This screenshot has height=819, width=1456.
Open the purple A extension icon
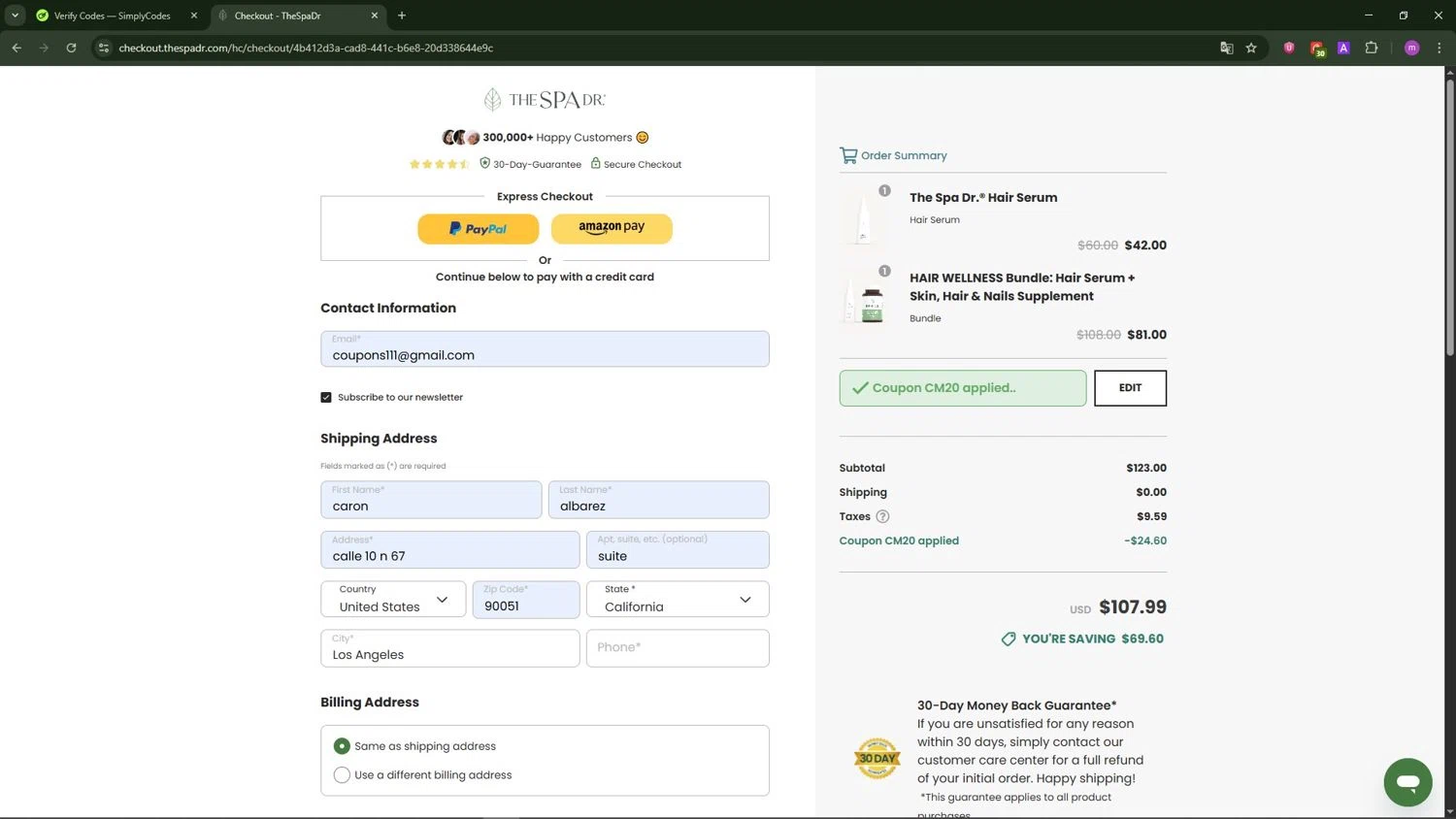coord(1343,48)
